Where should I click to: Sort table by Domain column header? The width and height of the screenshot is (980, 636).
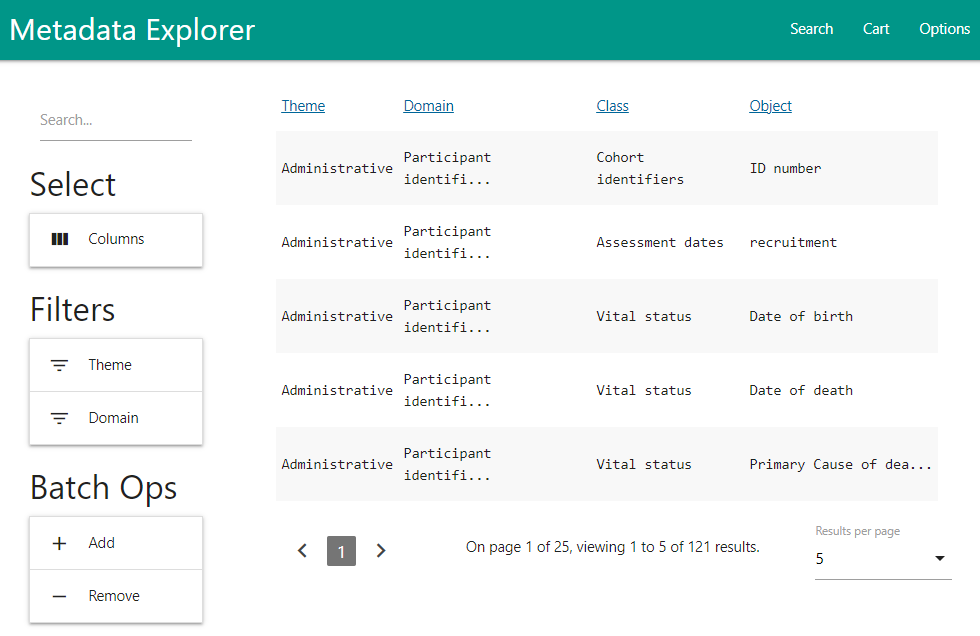428,106
